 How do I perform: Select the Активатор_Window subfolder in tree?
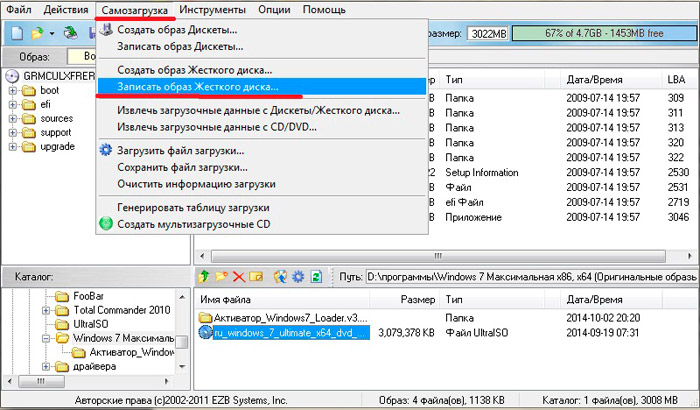(x=132, y=353)
